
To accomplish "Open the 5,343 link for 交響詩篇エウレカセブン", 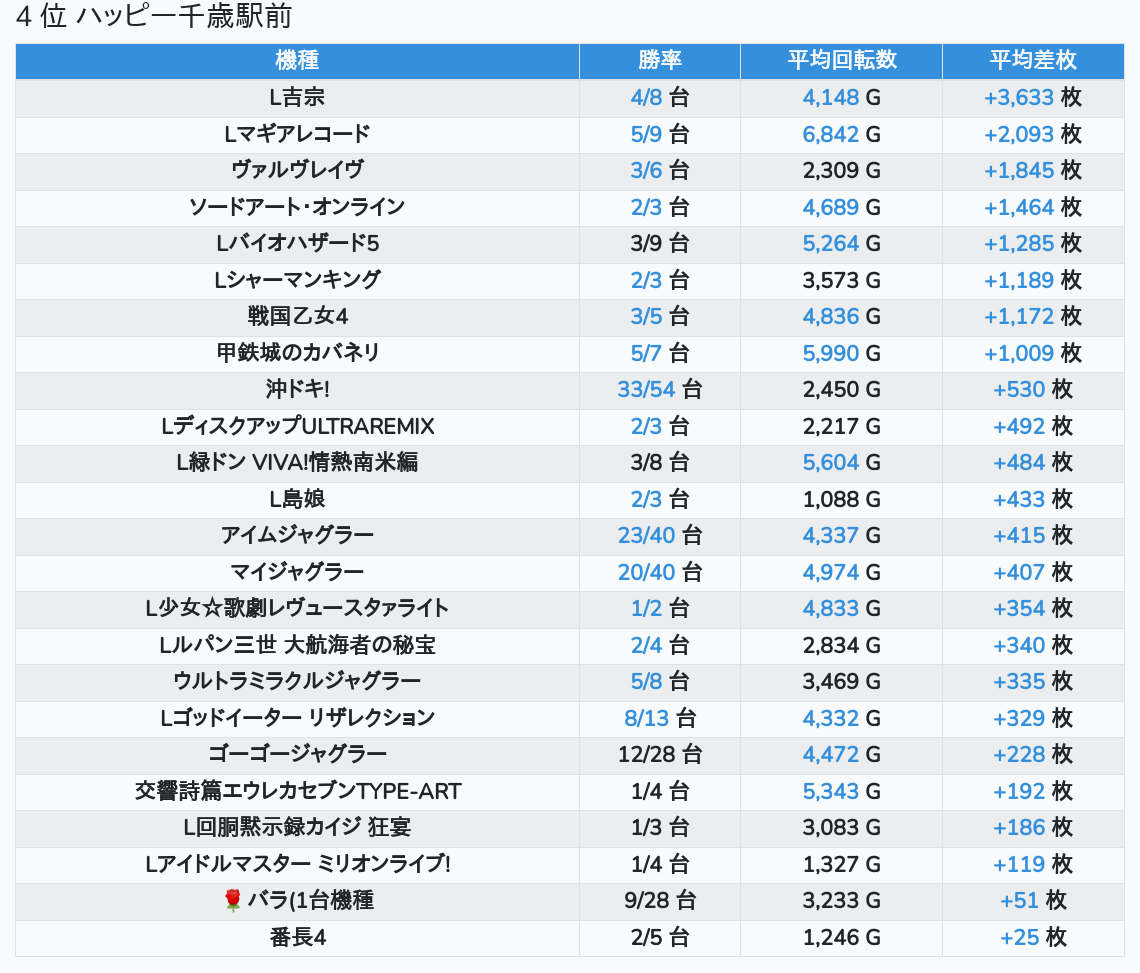I will coord(830,791).
